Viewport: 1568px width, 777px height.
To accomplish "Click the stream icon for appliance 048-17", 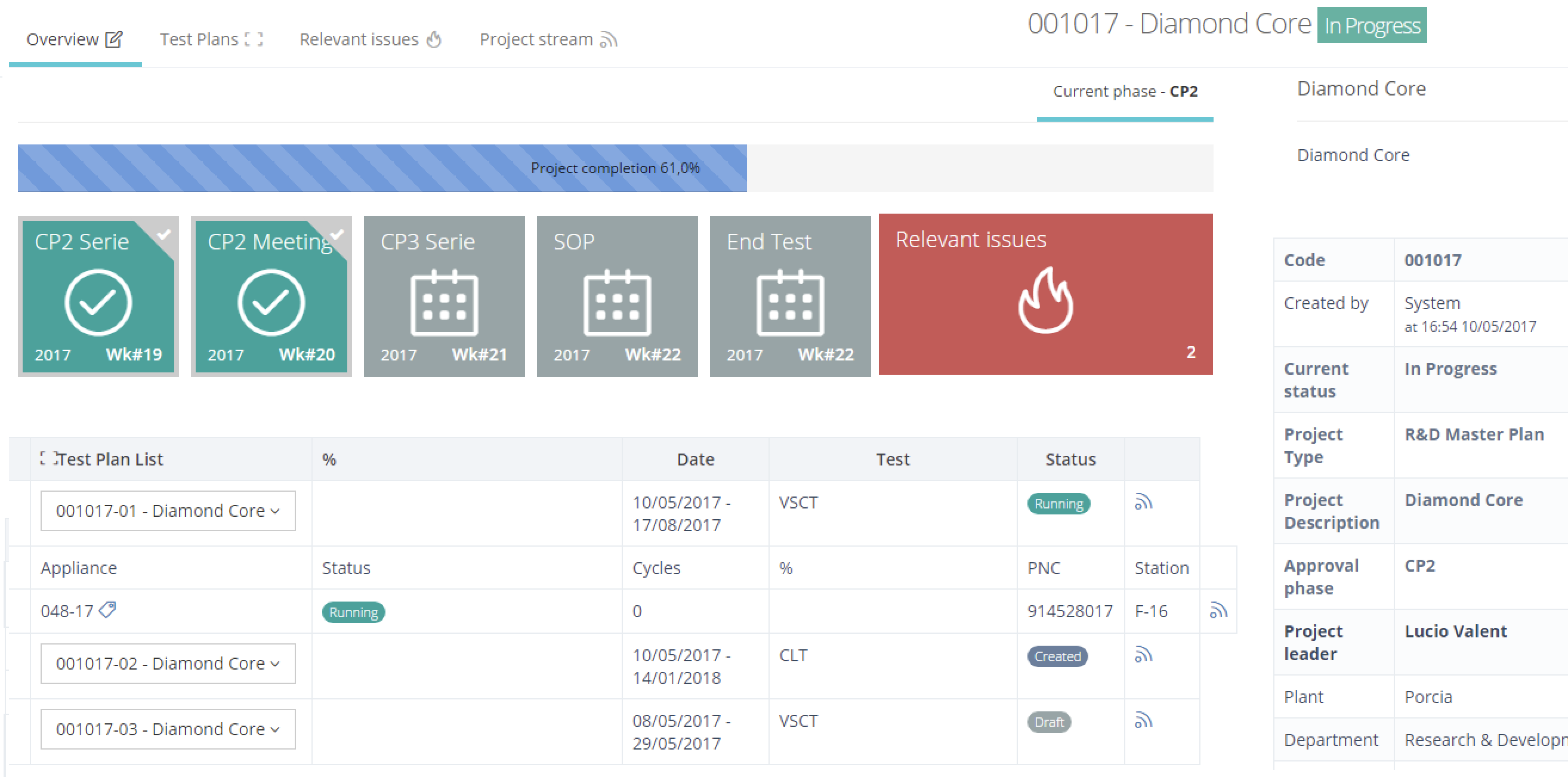I will pyautogui.click(x=1218, y=610).
